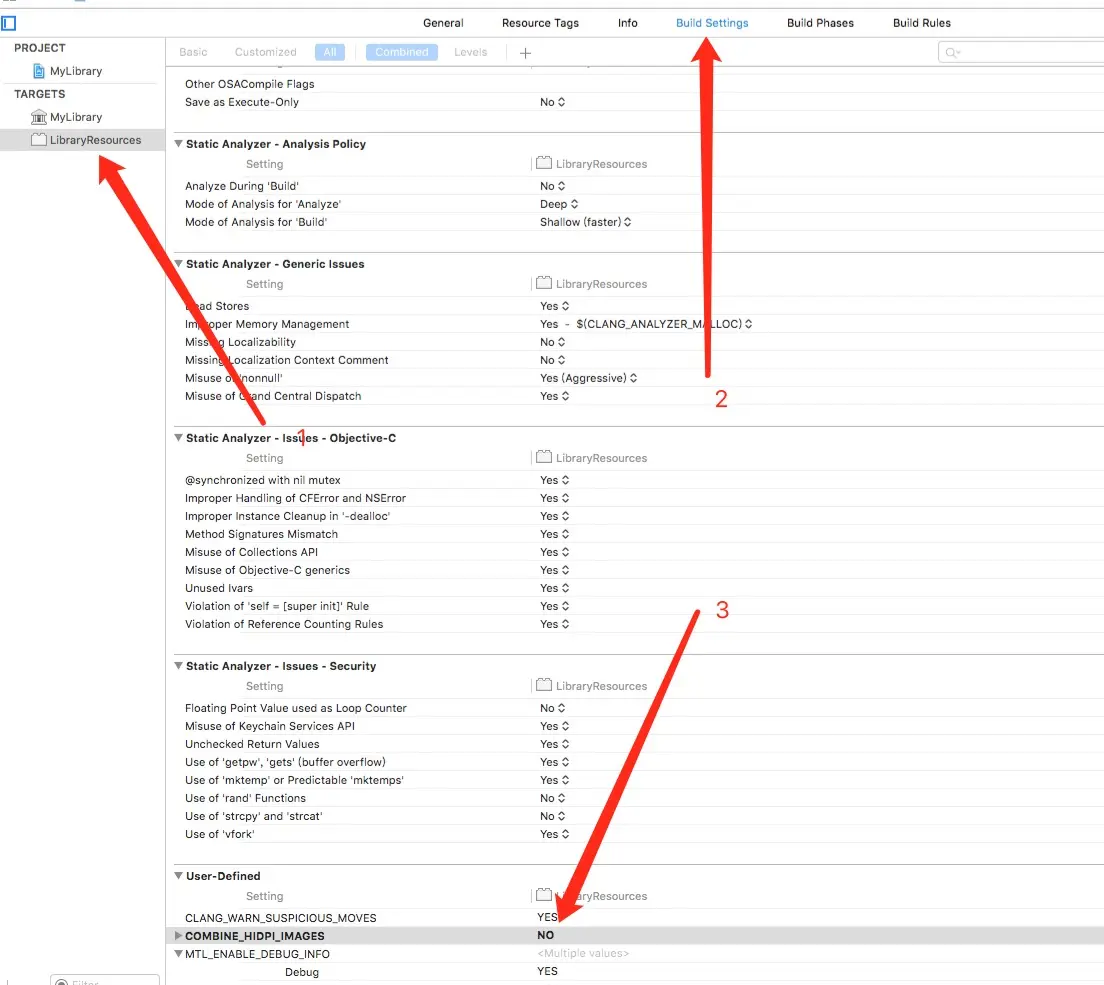Expand the COMBINE_HIDPI_IMAGES setting row

click(x=178, y=936)
